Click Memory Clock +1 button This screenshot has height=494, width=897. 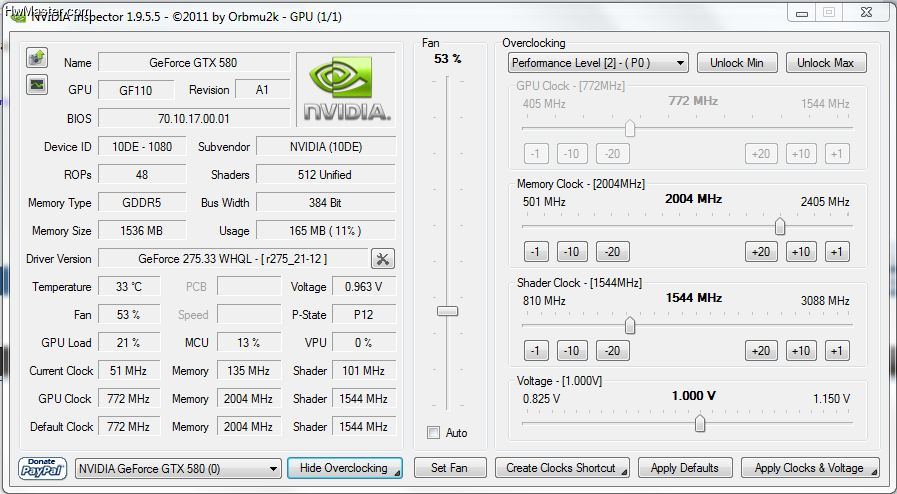pyautogui.click(x=837, y=252)
